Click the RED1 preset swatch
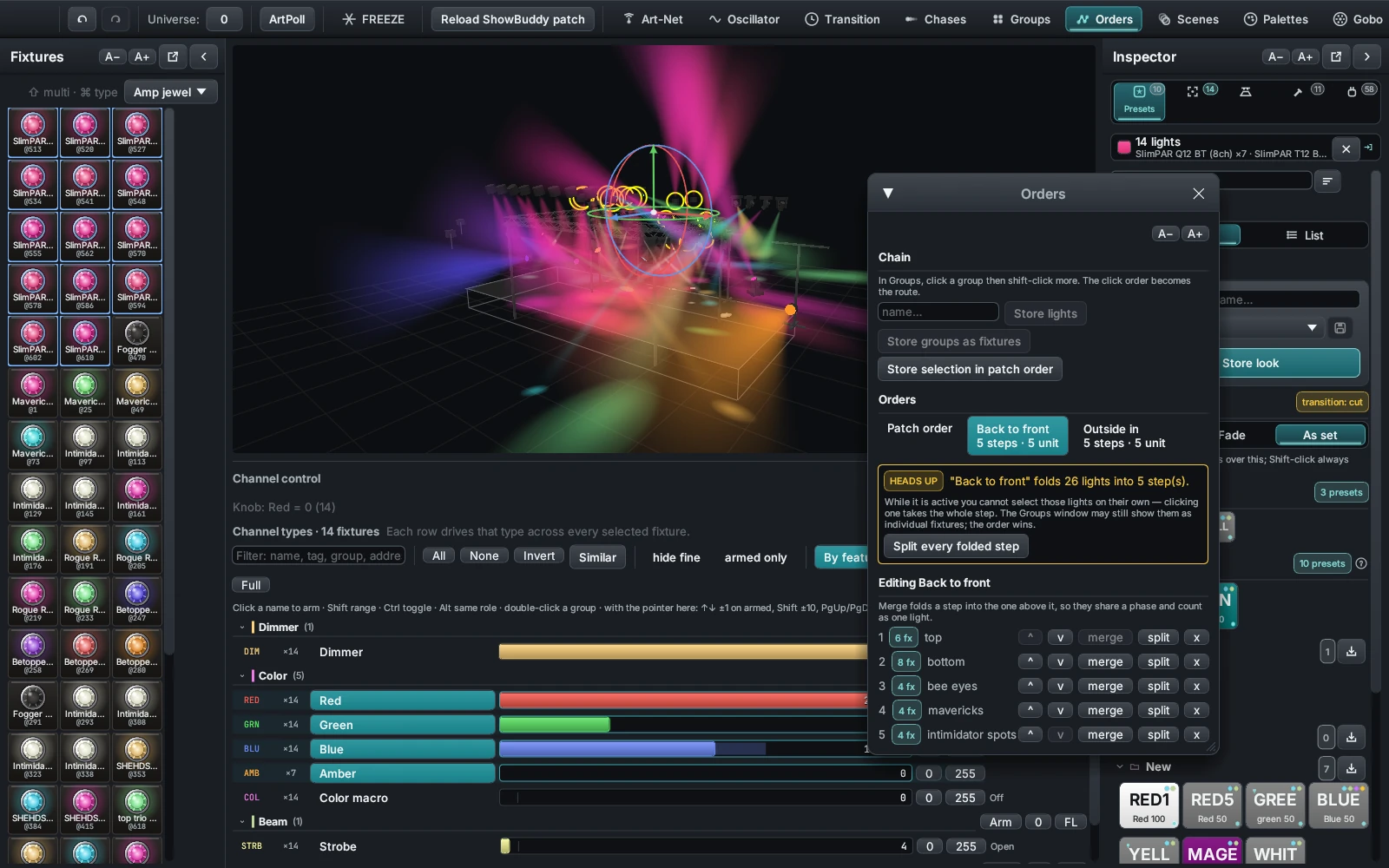Viewport: 1389px width, 868px height. [1149, 806]
